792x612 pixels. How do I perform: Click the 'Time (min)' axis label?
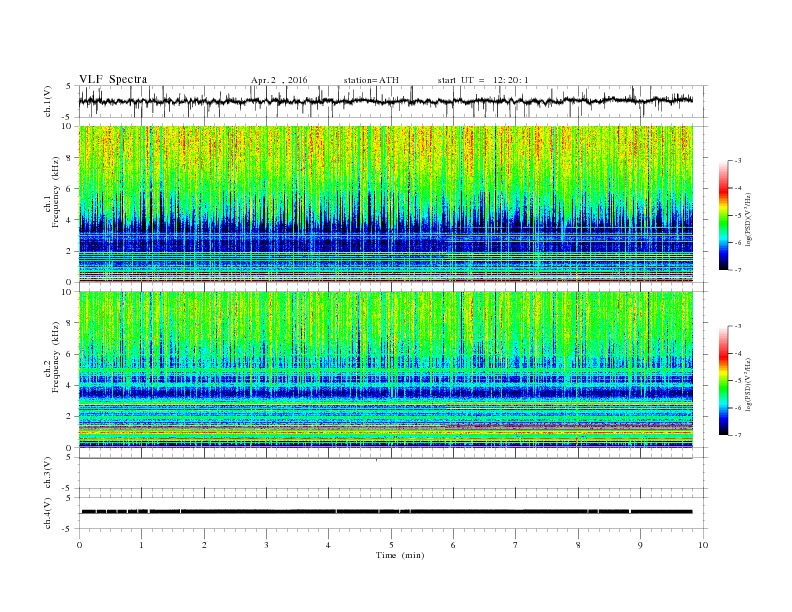click(400, 555)
